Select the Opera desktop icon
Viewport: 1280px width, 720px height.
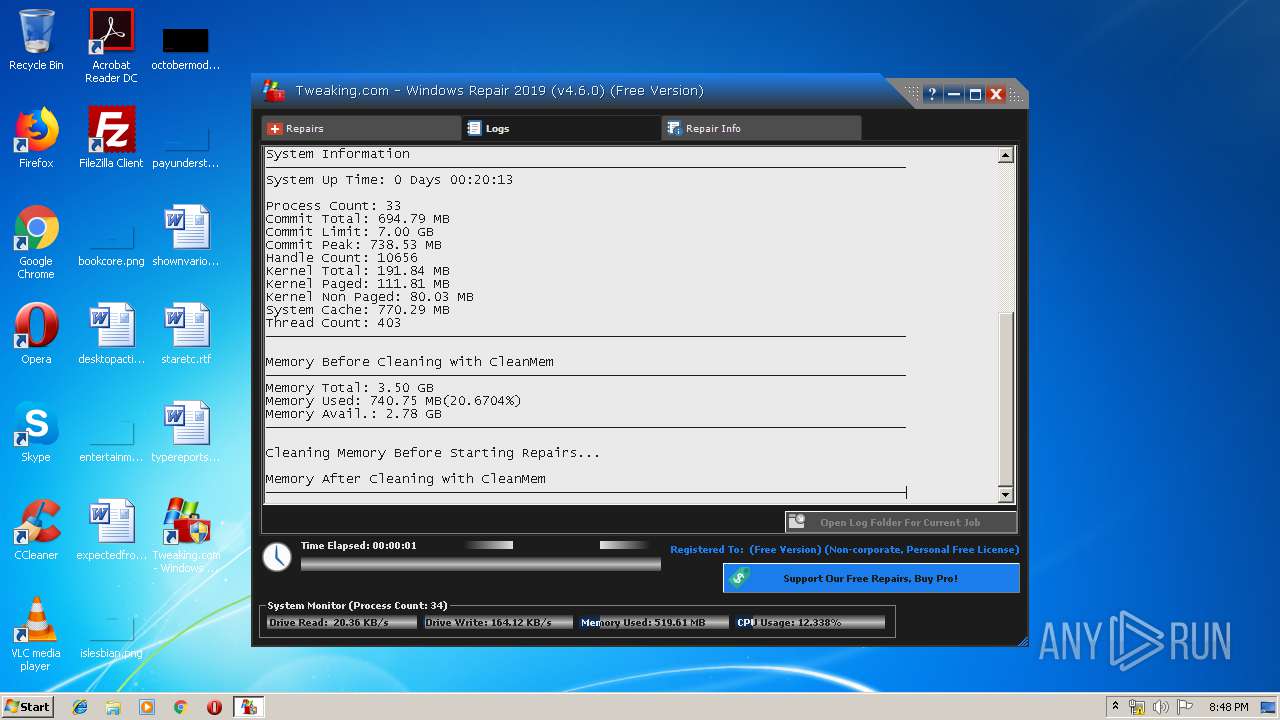[x=36, y=334]
